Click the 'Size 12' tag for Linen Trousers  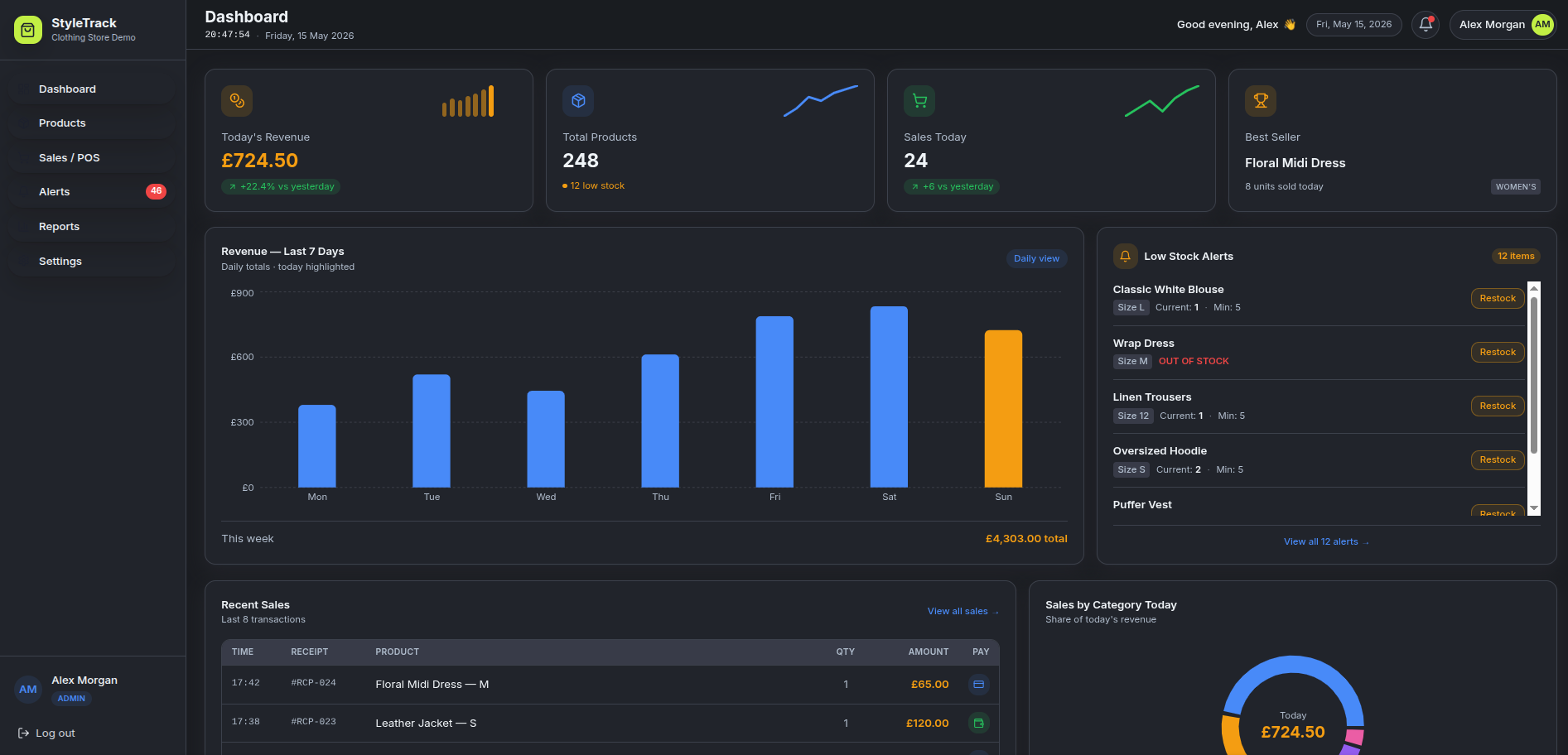click(x=1133, y=416)
